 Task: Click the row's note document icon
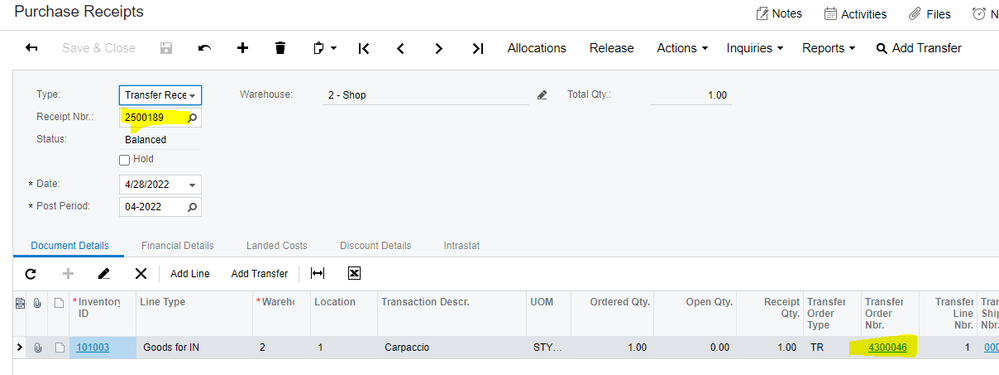[59, 348]
